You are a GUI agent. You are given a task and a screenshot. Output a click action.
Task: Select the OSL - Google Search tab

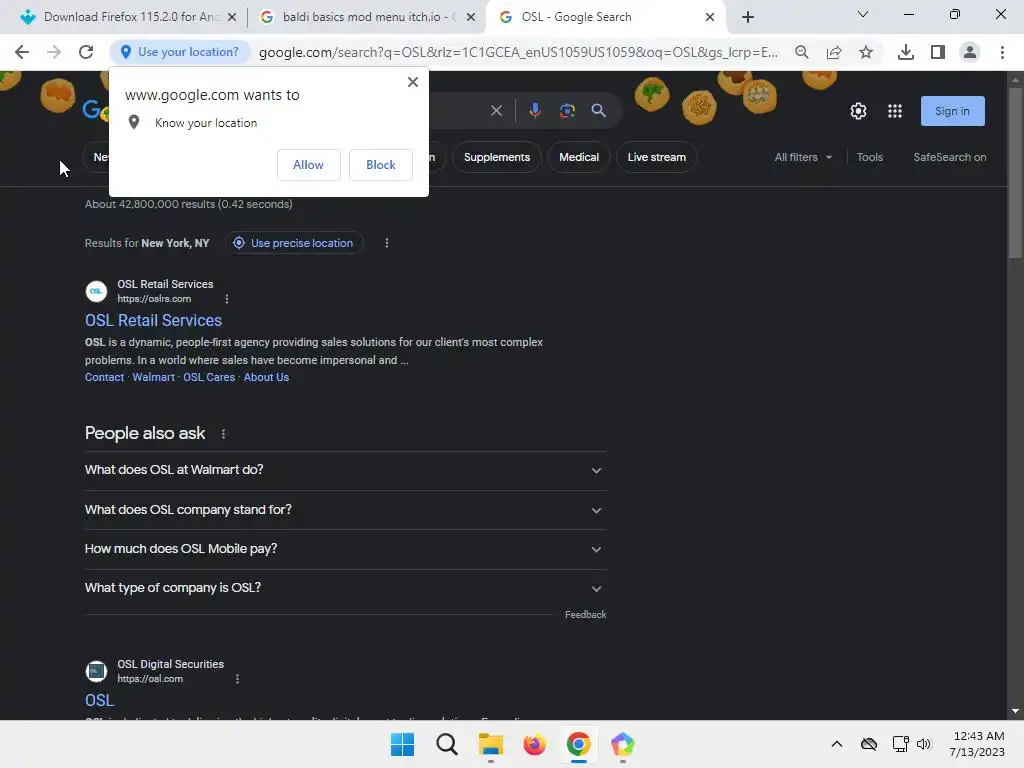tap(606, 17)
